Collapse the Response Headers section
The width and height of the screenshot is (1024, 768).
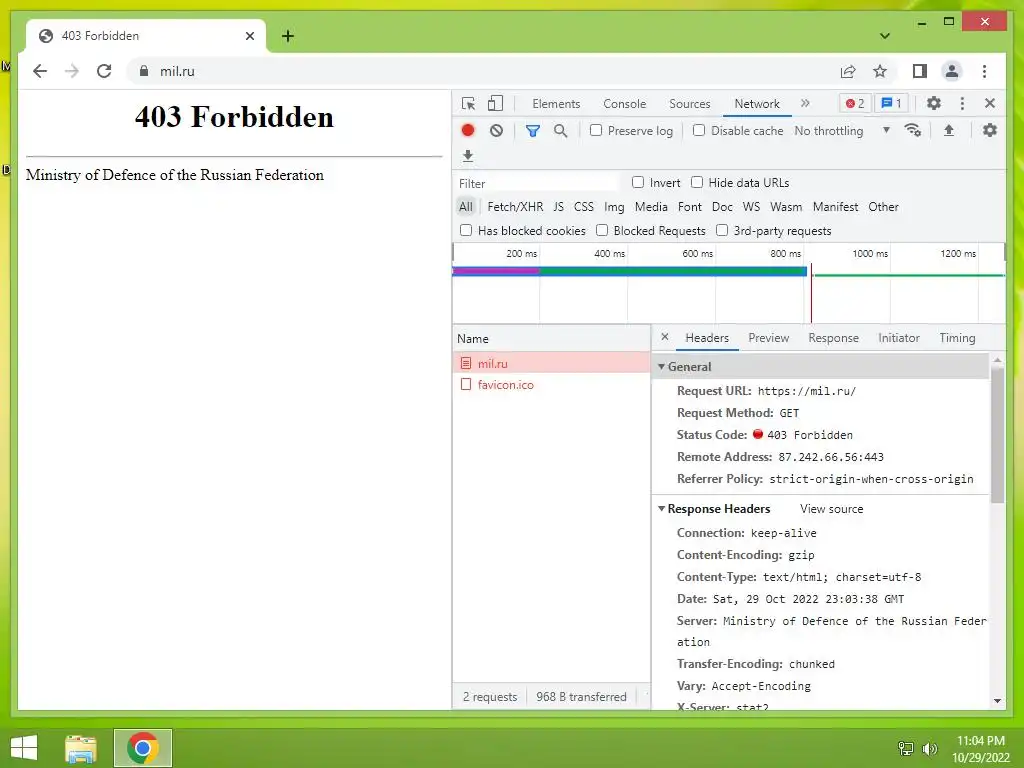coord(662,508)
